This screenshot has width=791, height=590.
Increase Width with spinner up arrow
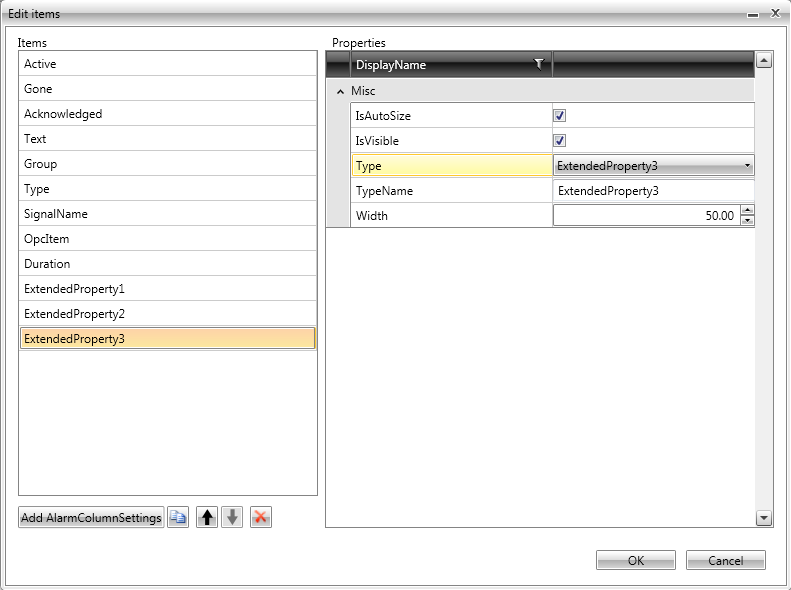click(x=747, y=210)
